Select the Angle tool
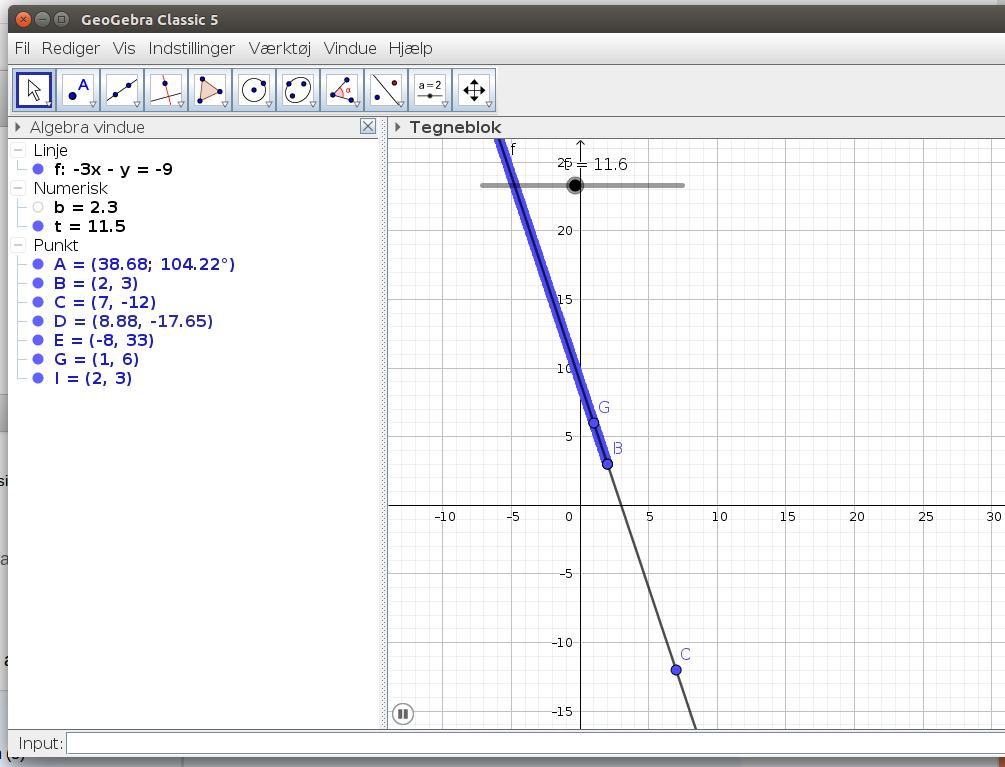 click(x=342, y=90)
